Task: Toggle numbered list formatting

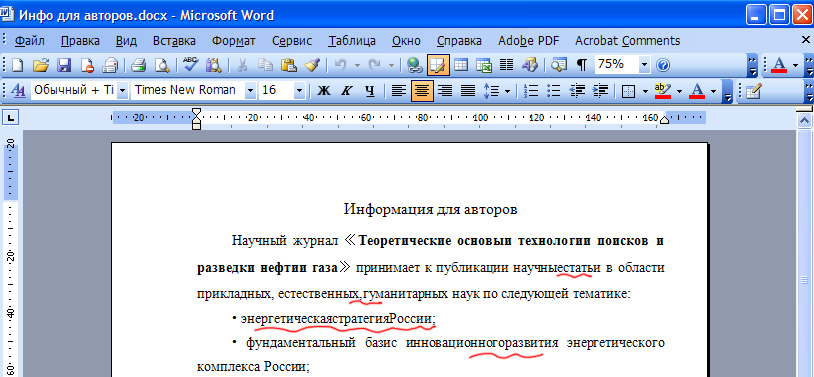Action: pyautogui.click(x=531, y=91)
